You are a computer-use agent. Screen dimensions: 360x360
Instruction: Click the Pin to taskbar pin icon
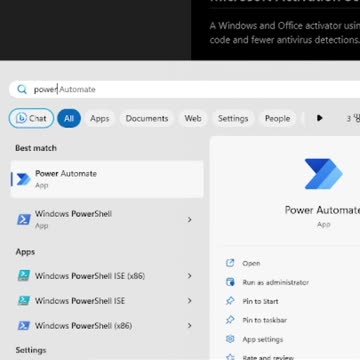click(230, 320)
